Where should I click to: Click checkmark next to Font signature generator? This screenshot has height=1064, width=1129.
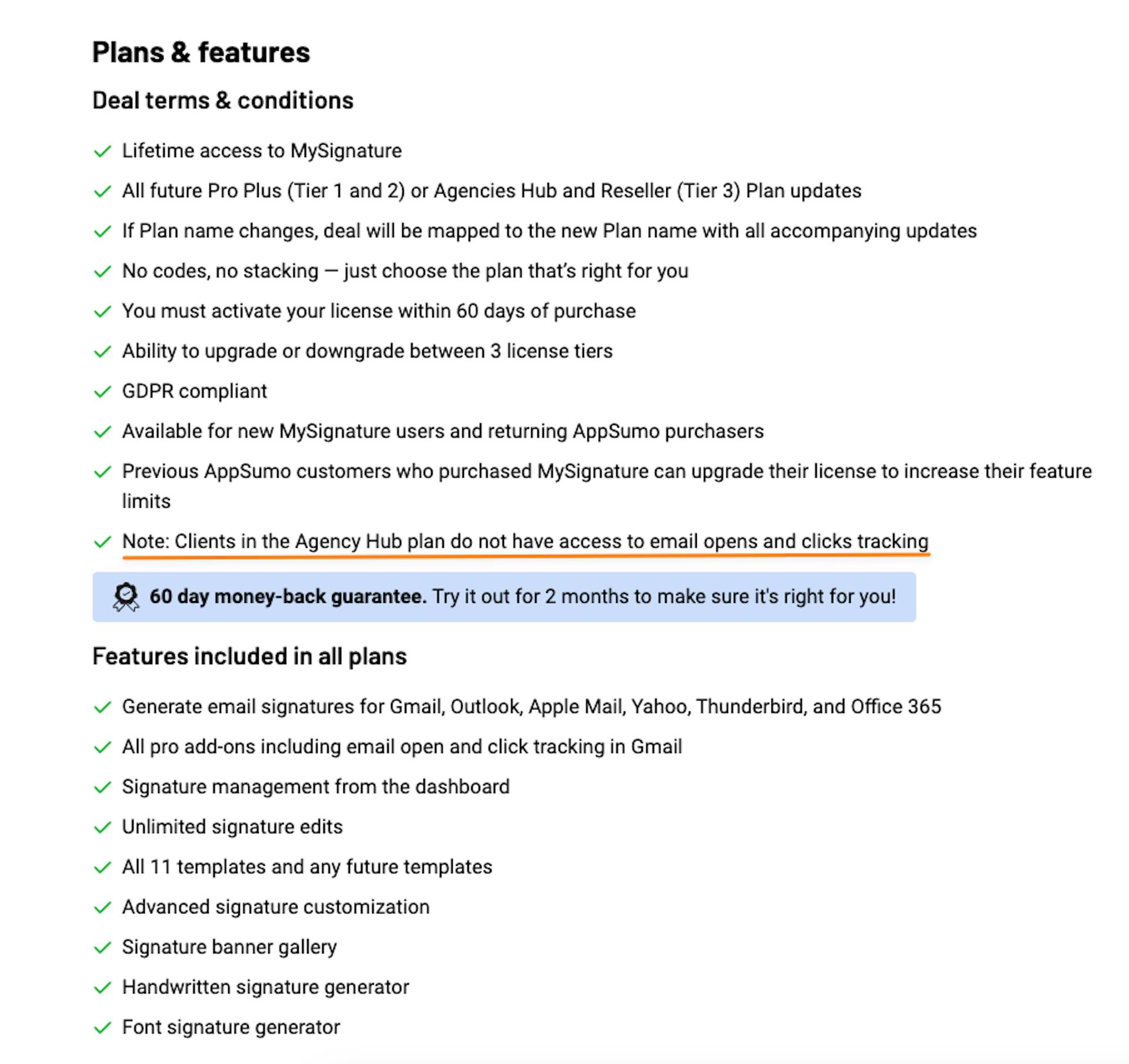103,1028
